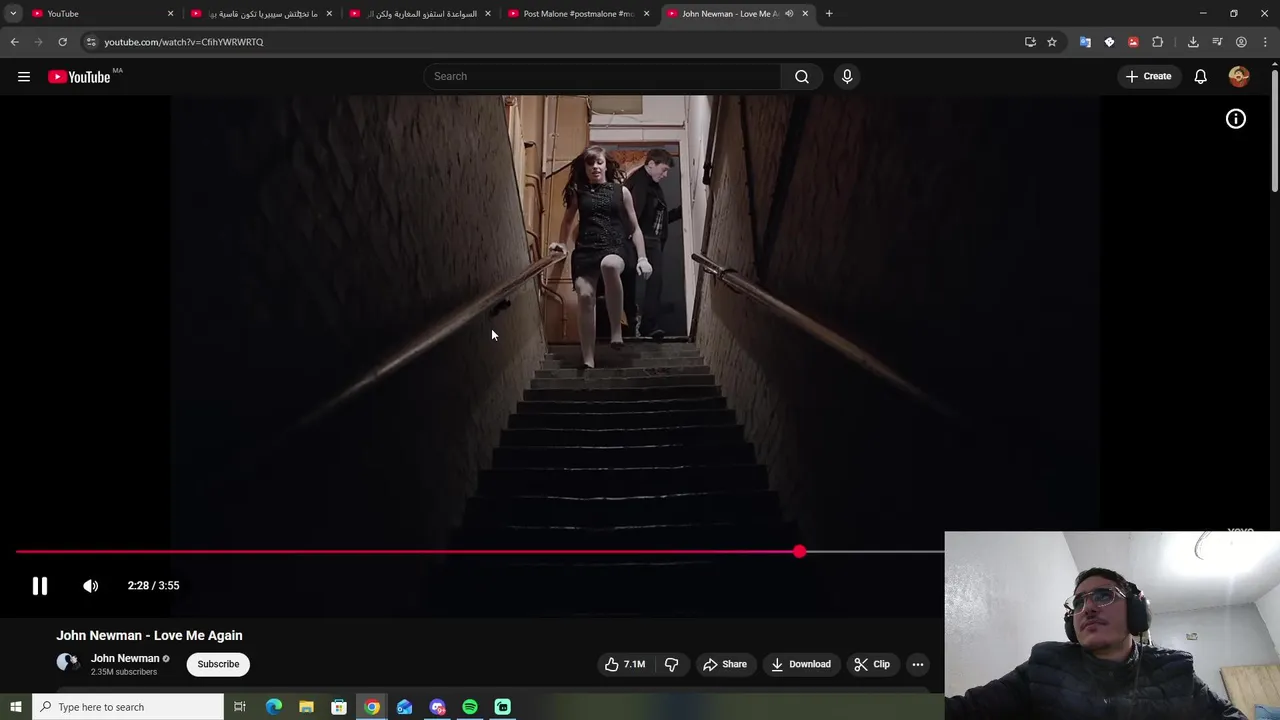Open Chrome three-dot menu
Image resolution: width=1280 pixels, height=720 pixels.
(x=1266, y=42)
